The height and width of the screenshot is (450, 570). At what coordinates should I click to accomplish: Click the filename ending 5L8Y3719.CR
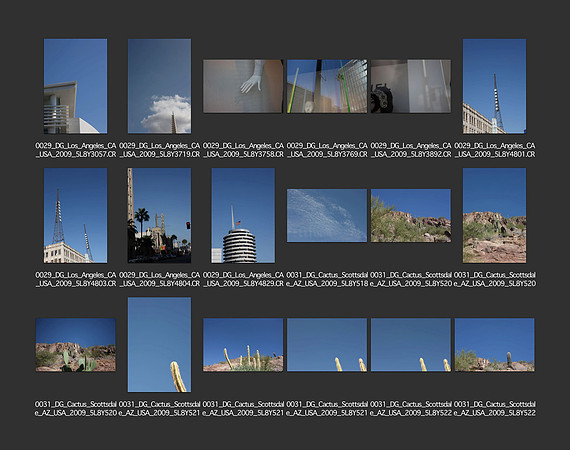tap(159, 150)
